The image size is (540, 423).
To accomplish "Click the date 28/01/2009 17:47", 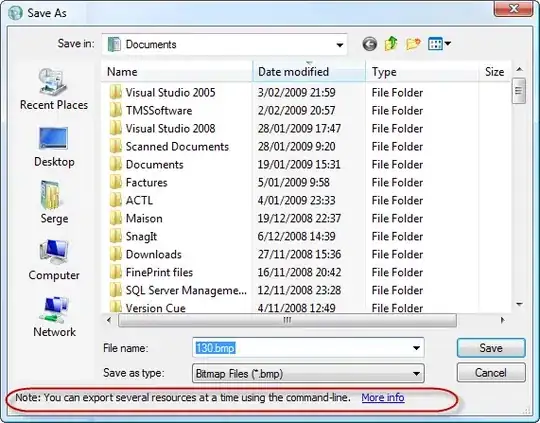I will tap(299, 128).
